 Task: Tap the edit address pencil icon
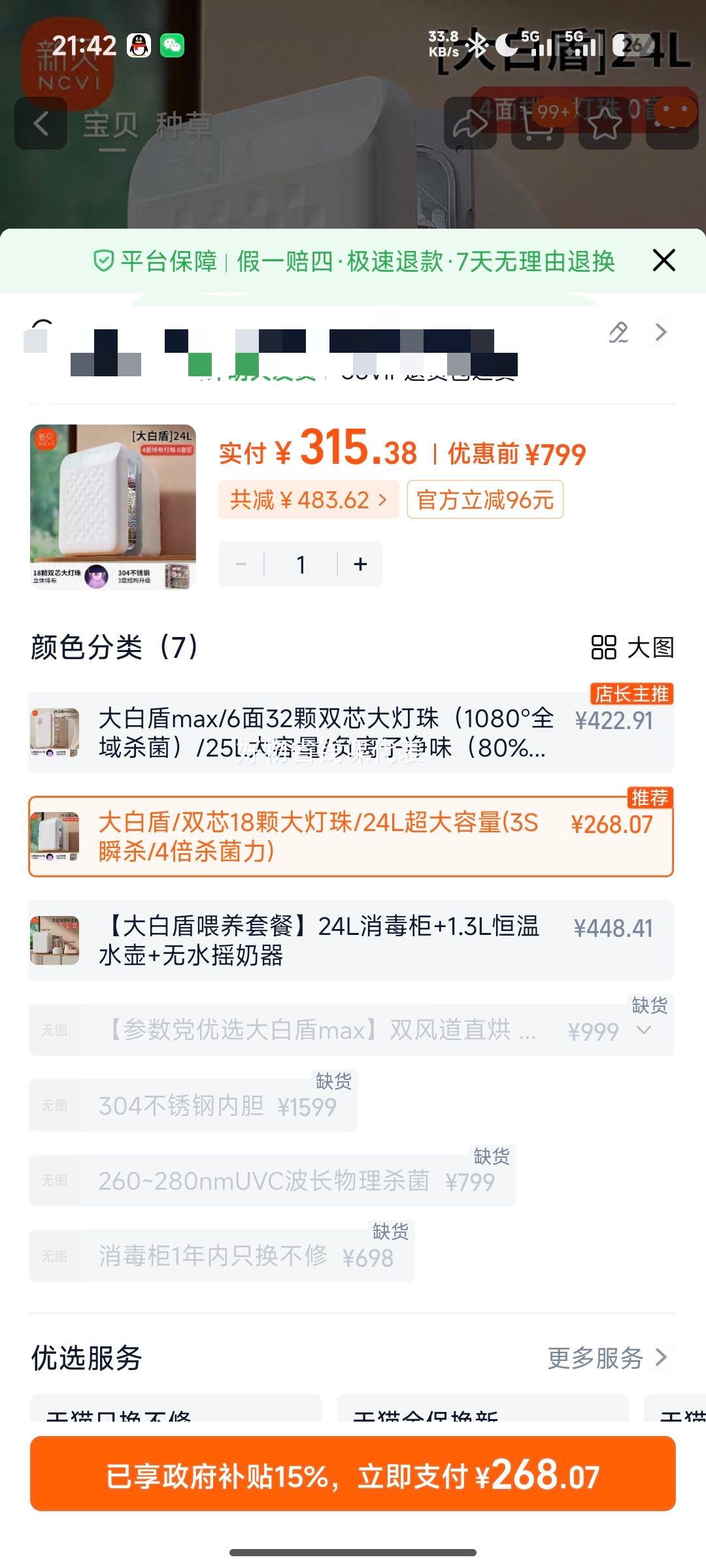[618, 332]
